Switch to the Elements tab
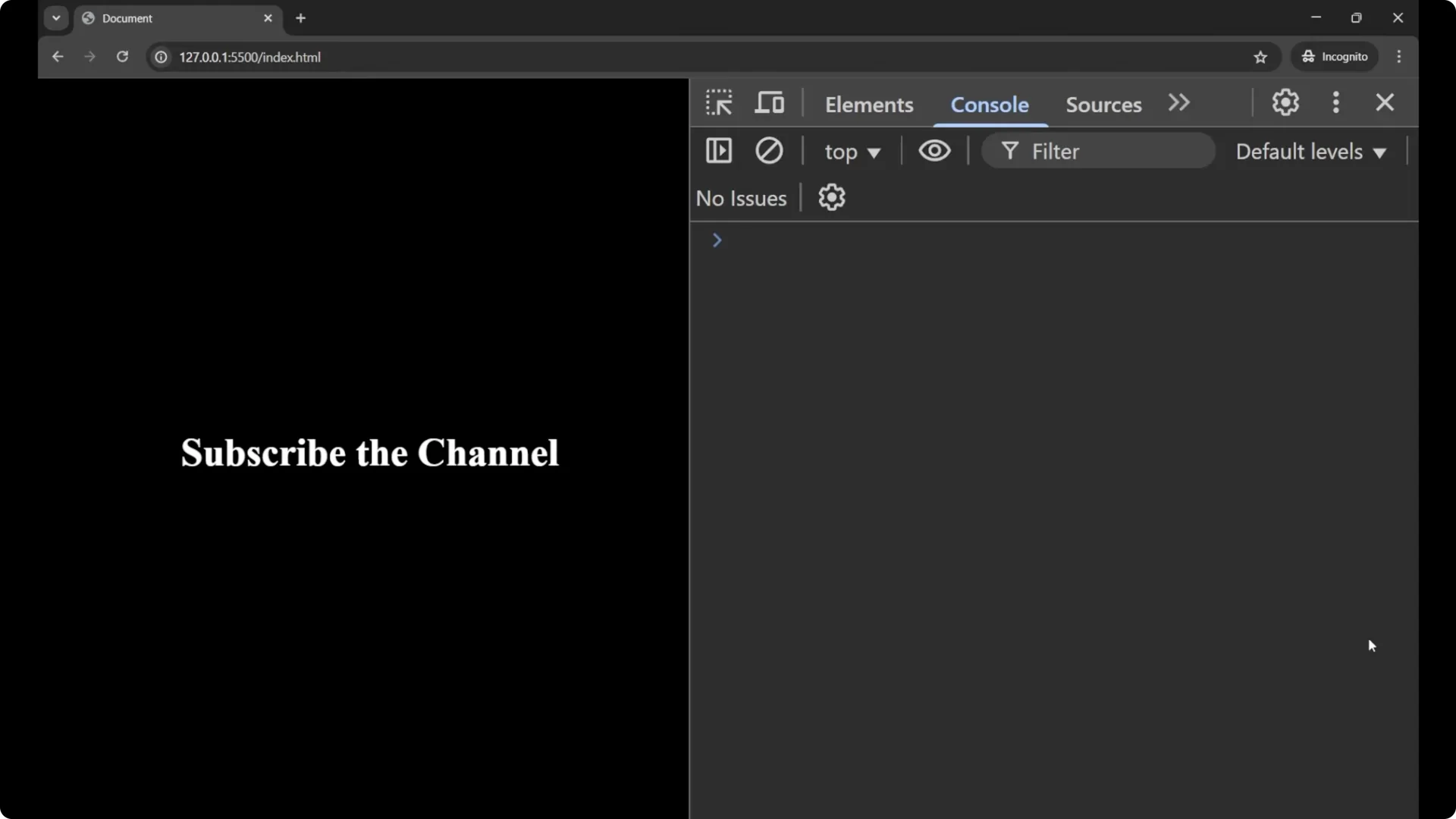This screenshot has height=819, width=1456. (868, 105)
